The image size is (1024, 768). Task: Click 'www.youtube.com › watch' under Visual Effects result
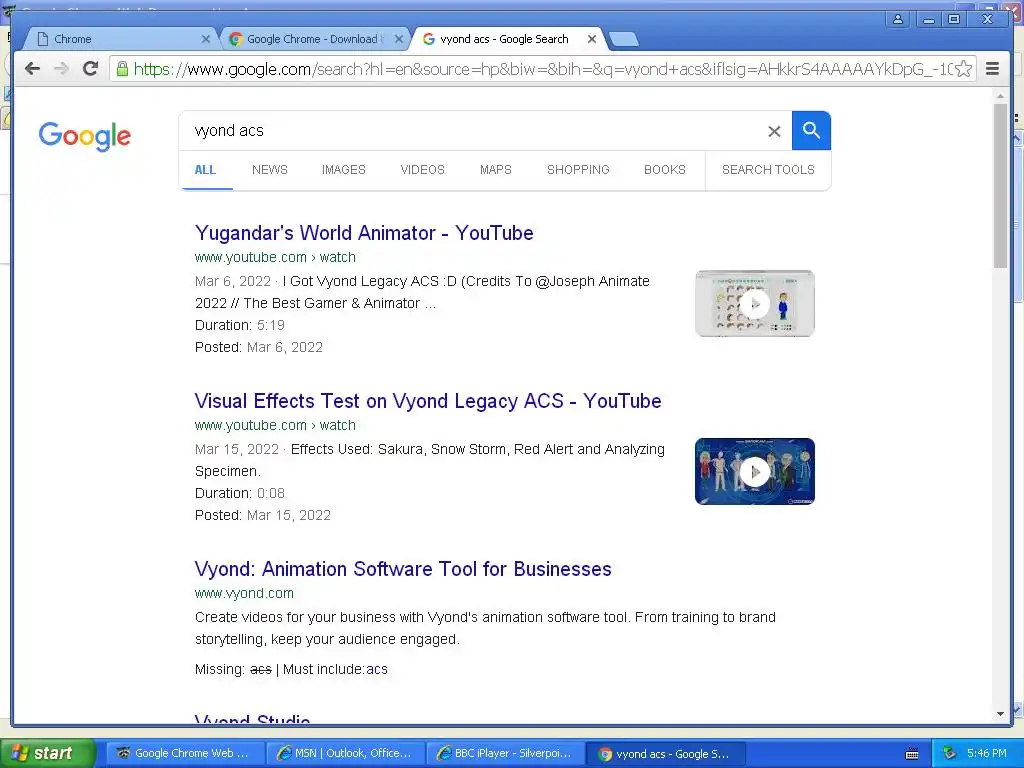pos(275,425)
